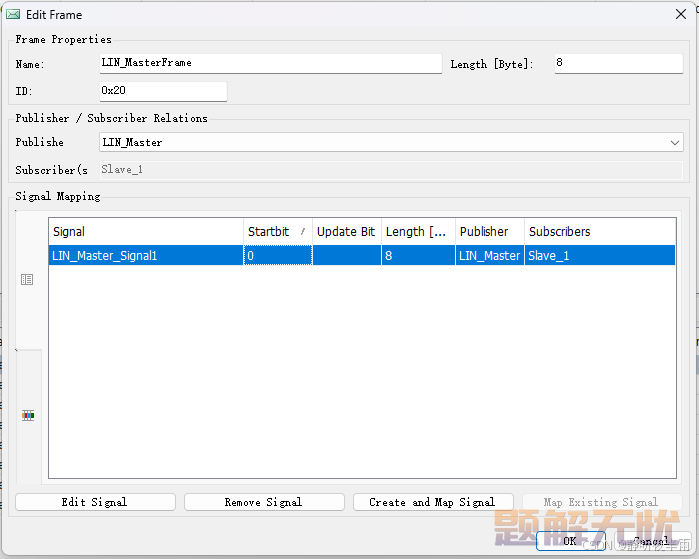Image resolution: width=699 pixels, height=559 pixels.
Task: Sort by the Startbit column header
Action: [x=278, y=231]
